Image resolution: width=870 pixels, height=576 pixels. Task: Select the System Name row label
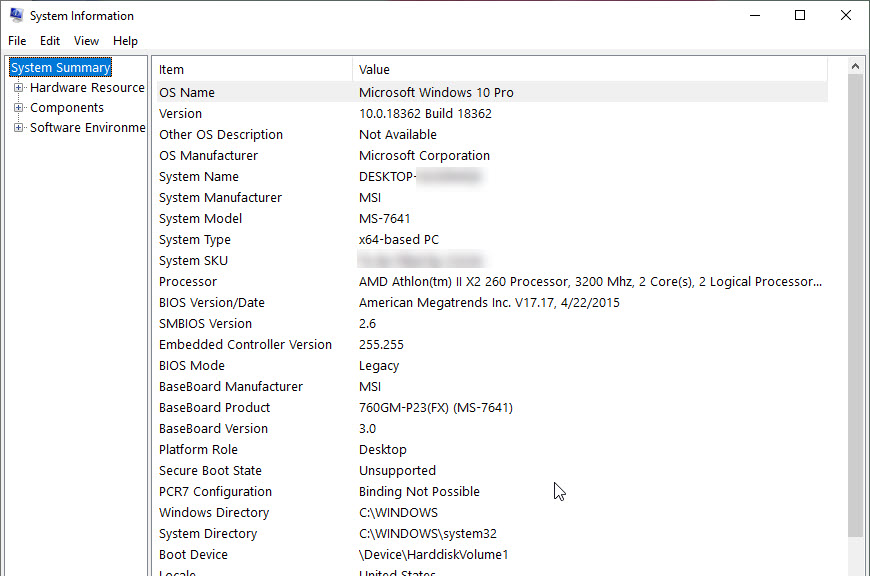pos(199,177)
